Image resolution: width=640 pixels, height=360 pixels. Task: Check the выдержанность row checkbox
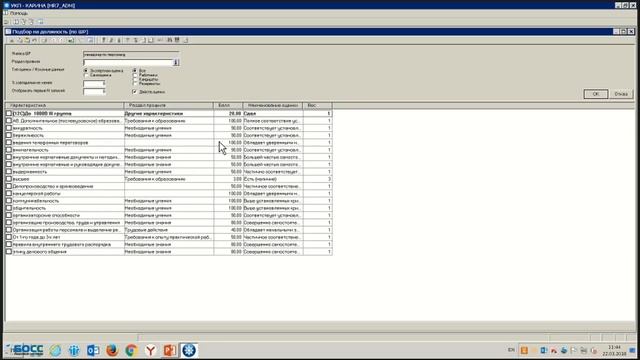click(9, 171)
